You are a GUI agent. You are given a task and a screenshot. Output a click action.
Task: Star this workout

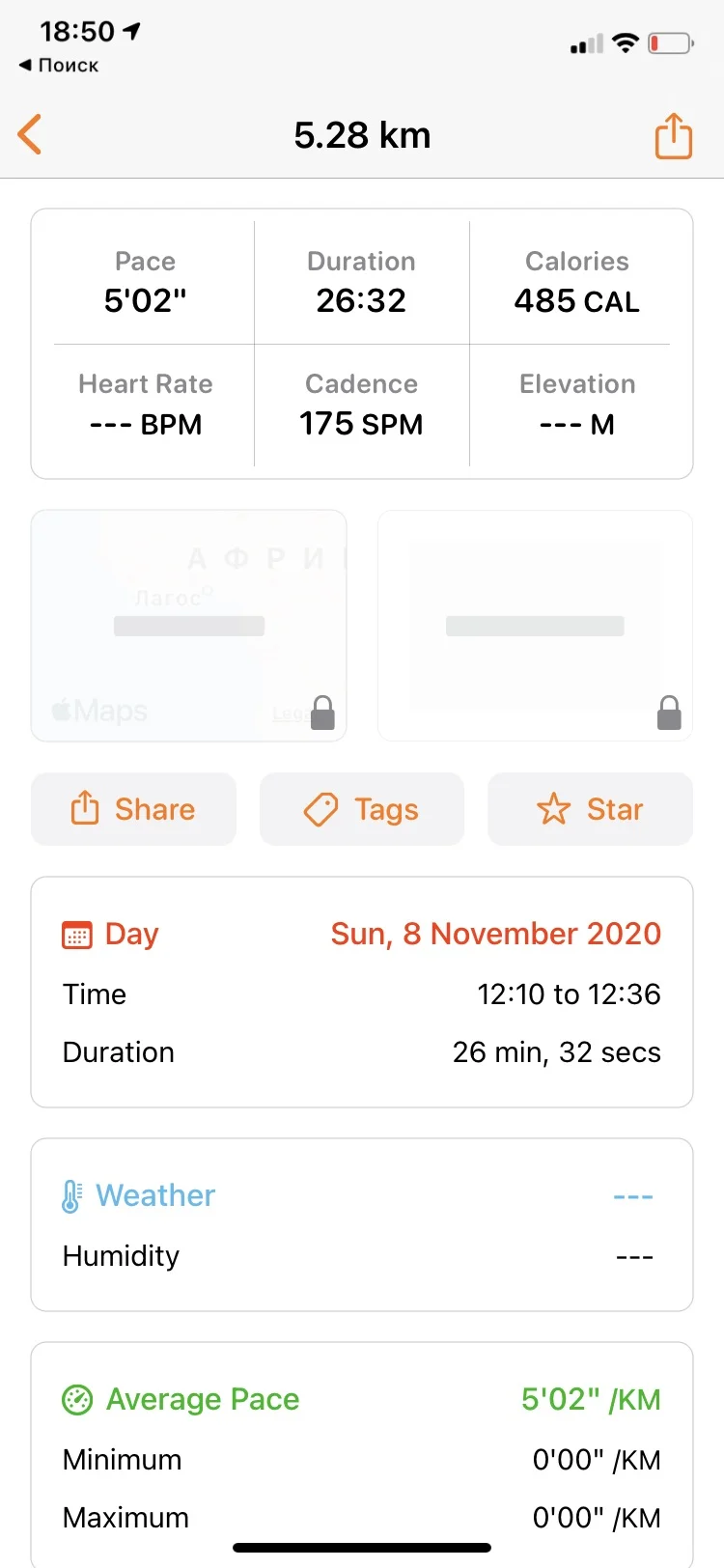(x=590, y=809)
